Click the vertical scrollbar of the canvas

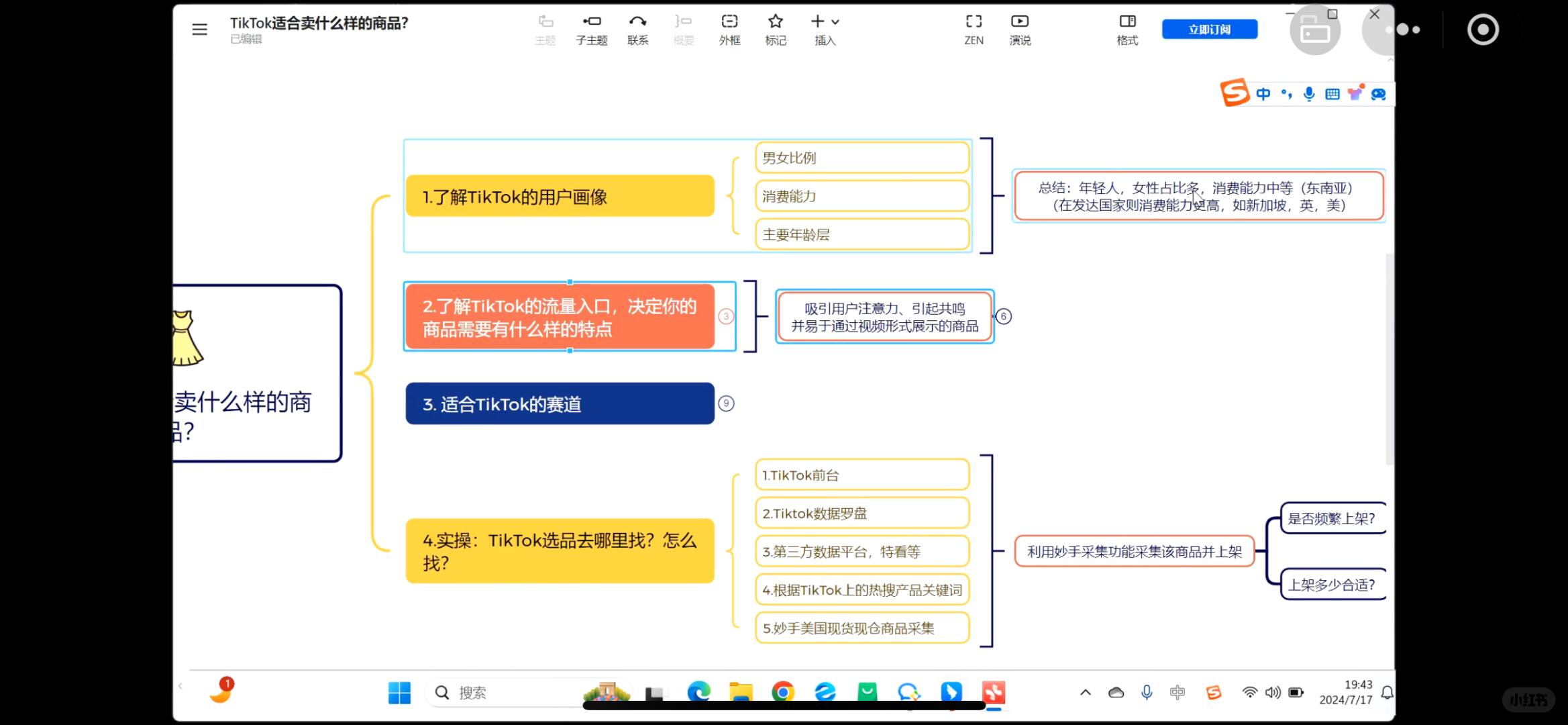1390,359
